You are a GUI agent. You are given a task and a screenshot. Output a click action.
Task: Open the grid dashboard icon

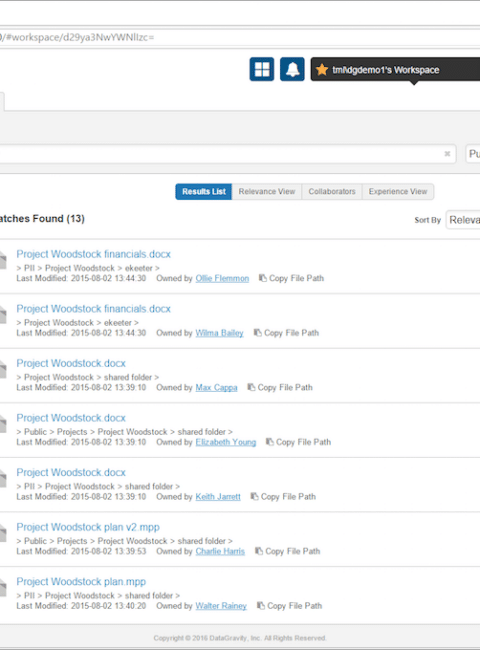[262, 69]
